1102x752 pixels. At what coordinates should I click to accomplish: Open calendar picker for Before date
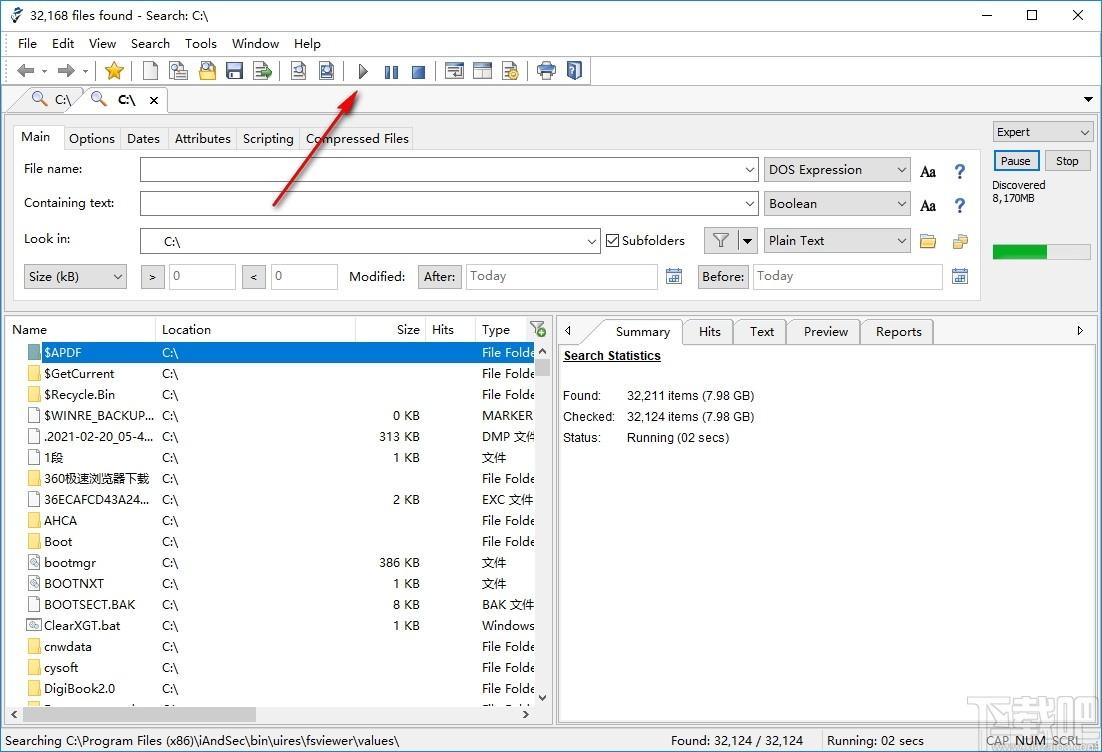959,276
